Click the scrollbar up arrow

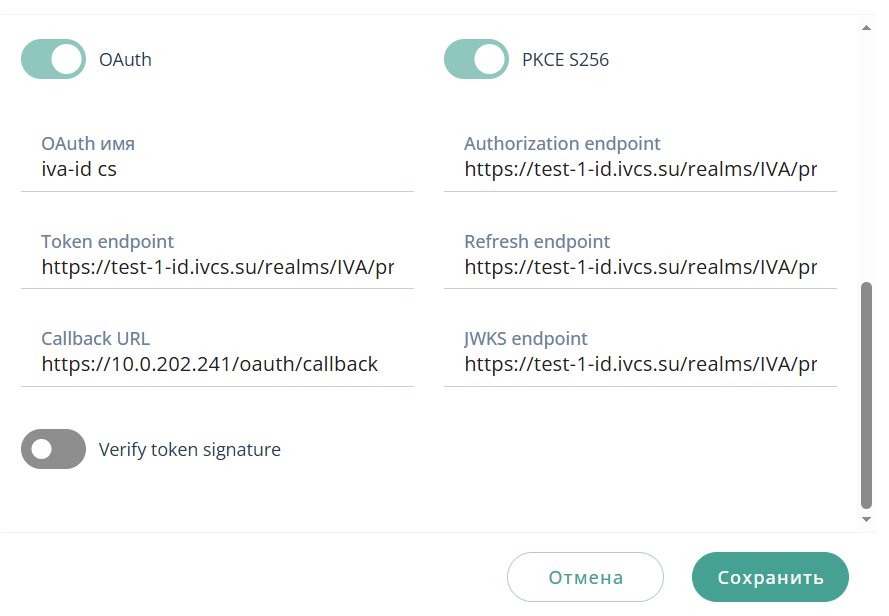click(869, 30)
